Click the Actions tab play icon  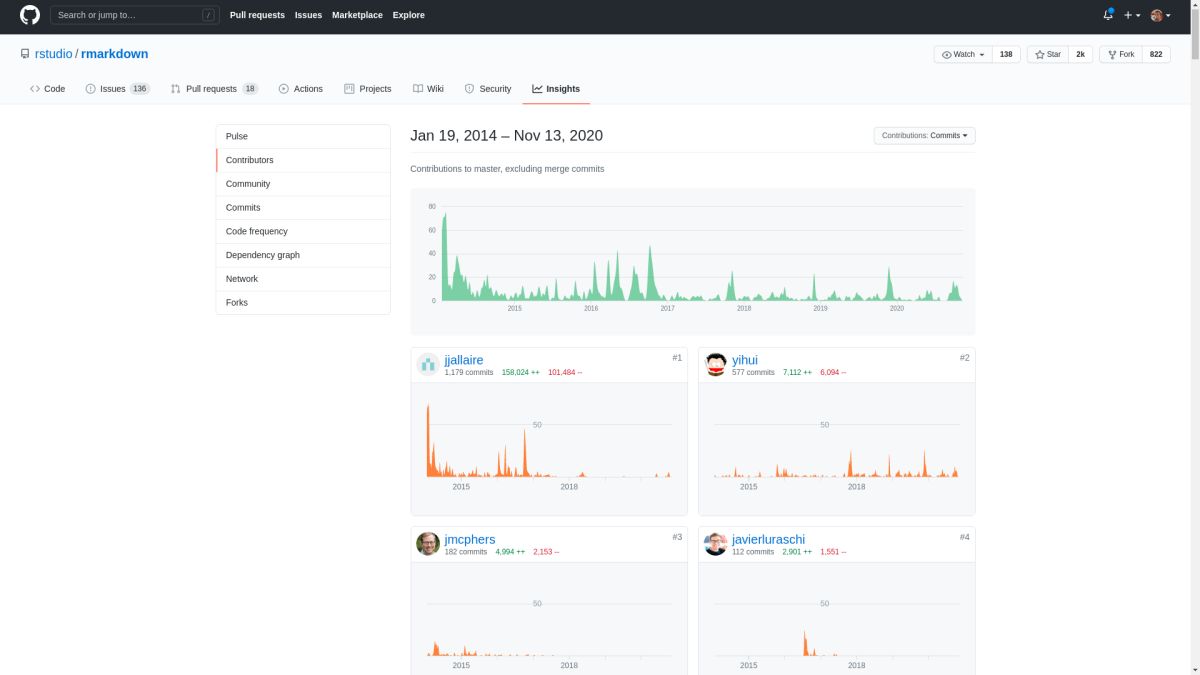(x=284, y=89)
